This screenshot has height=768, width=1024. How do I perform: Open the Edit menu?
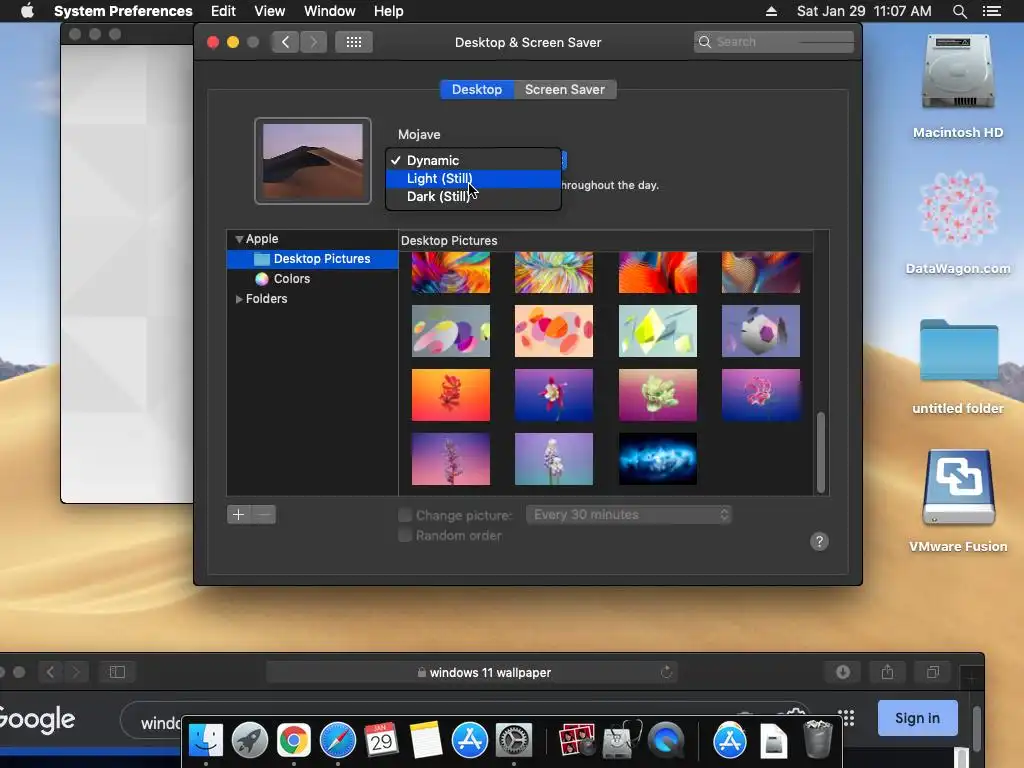click(x=223, y=11)
